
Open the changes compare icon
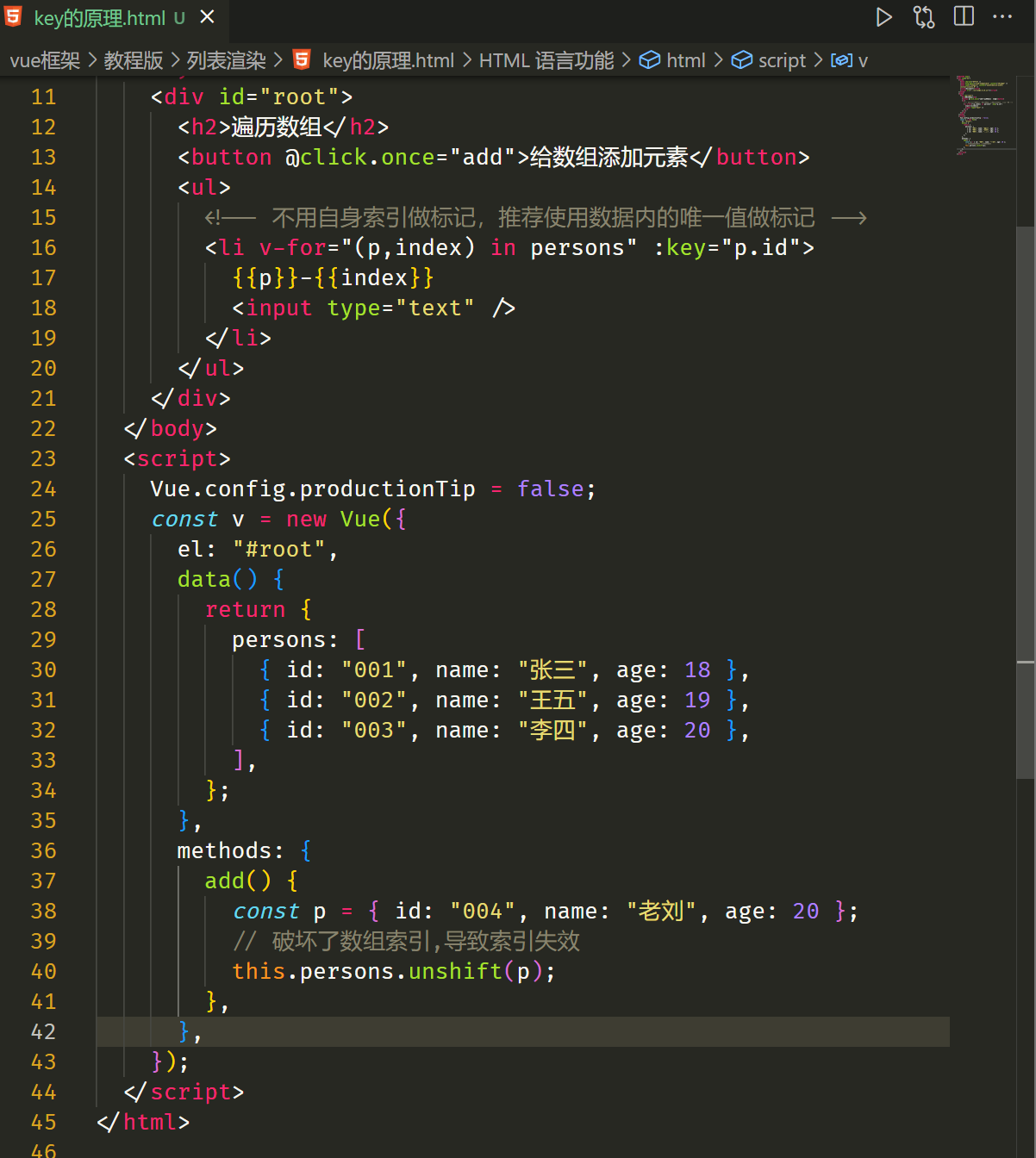(924, 17)
